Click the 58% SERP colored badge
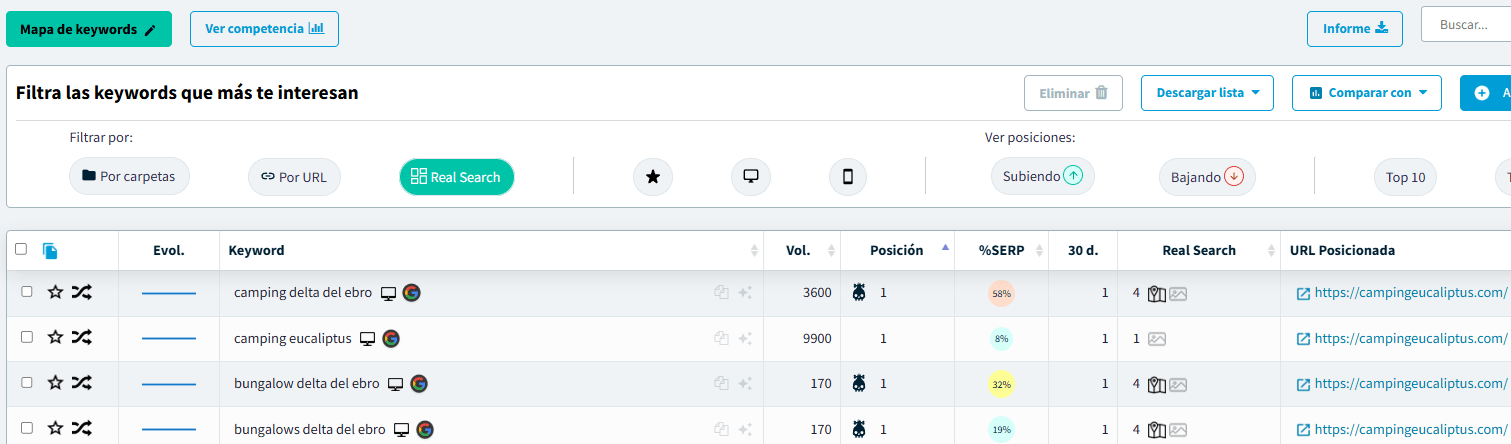Image resolution: width=1511 pixels, height=444 pixels. (x=1001, y=293)
